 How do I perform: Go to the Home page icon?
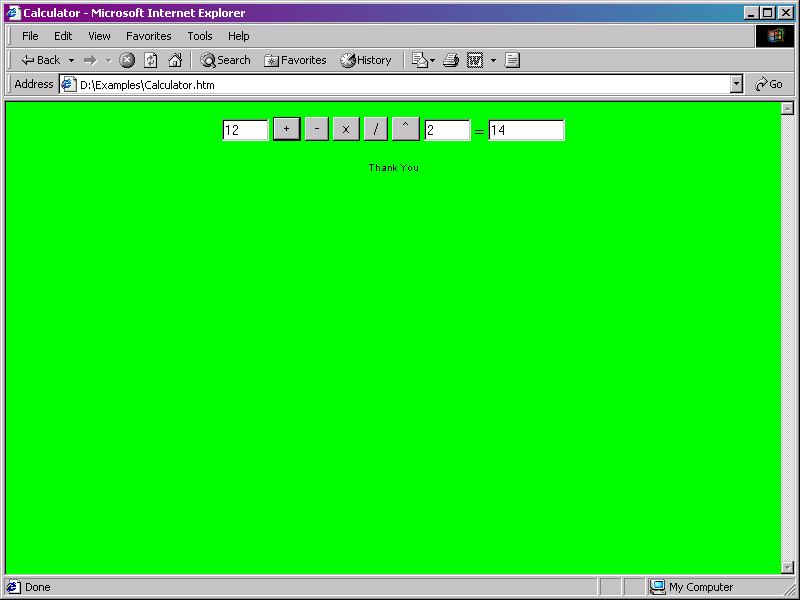pyautogui.click(x=175, y=60)
